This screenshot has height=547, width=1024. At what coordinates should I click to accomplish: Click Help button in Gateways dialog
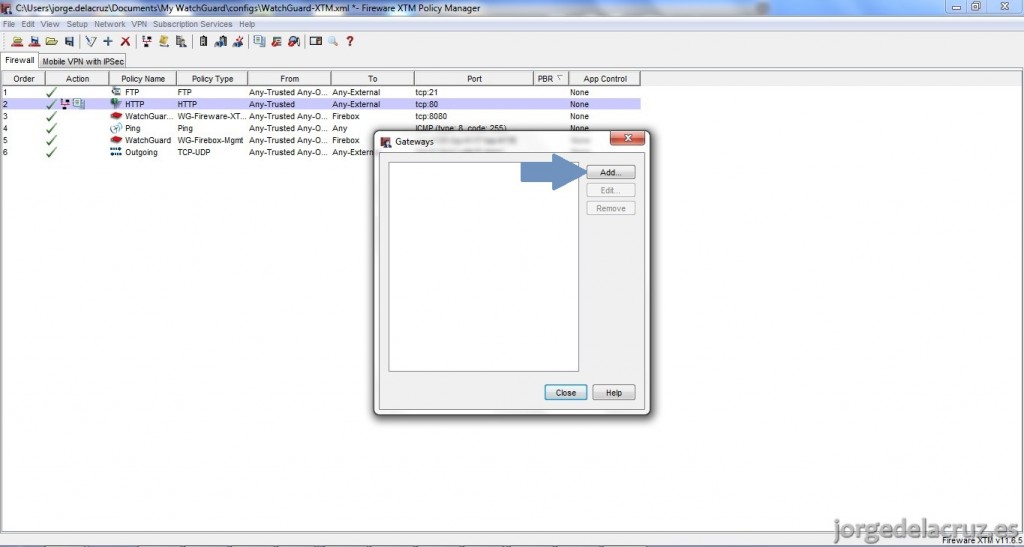point(613,393)
